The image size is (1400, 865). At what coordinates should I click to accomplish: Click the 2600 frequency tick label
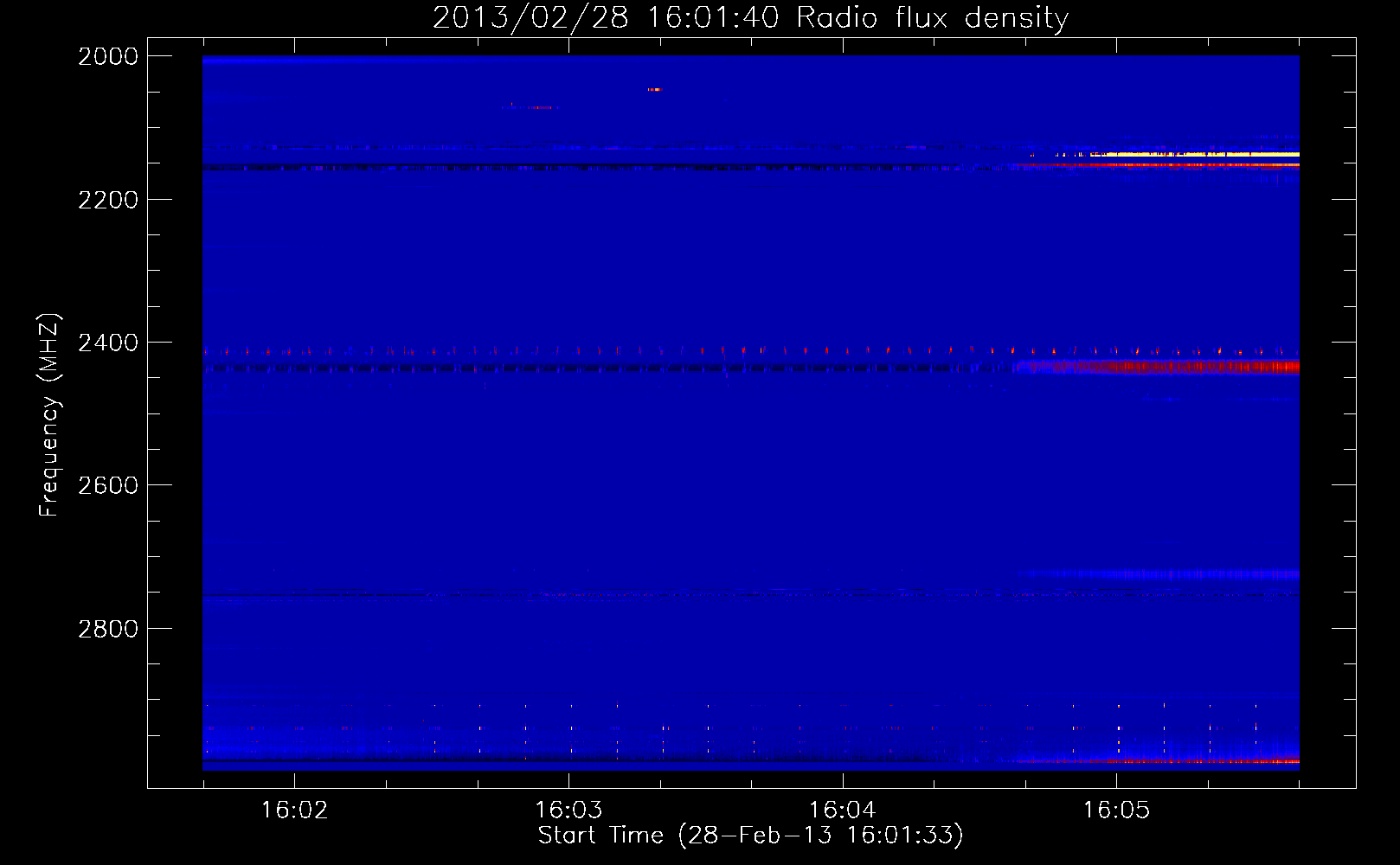point(108,485)
